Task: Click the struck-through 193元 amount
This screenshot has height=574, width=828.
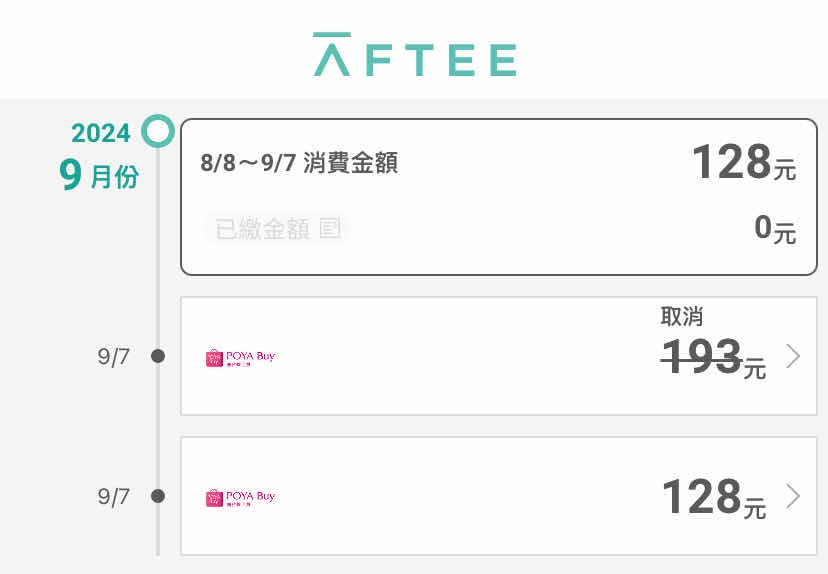Action: click(713, 358)
